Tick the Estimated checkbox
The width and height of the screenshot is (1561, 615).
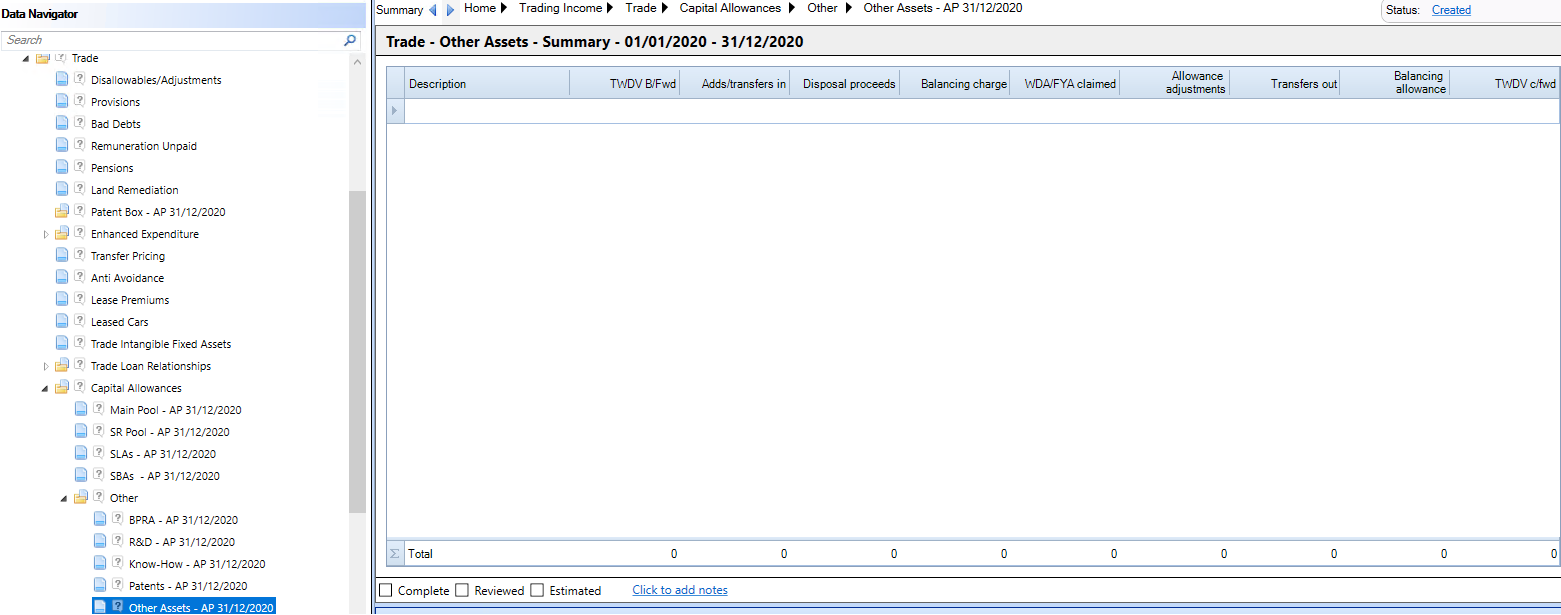pyautogui.click(x=537, y=590)
